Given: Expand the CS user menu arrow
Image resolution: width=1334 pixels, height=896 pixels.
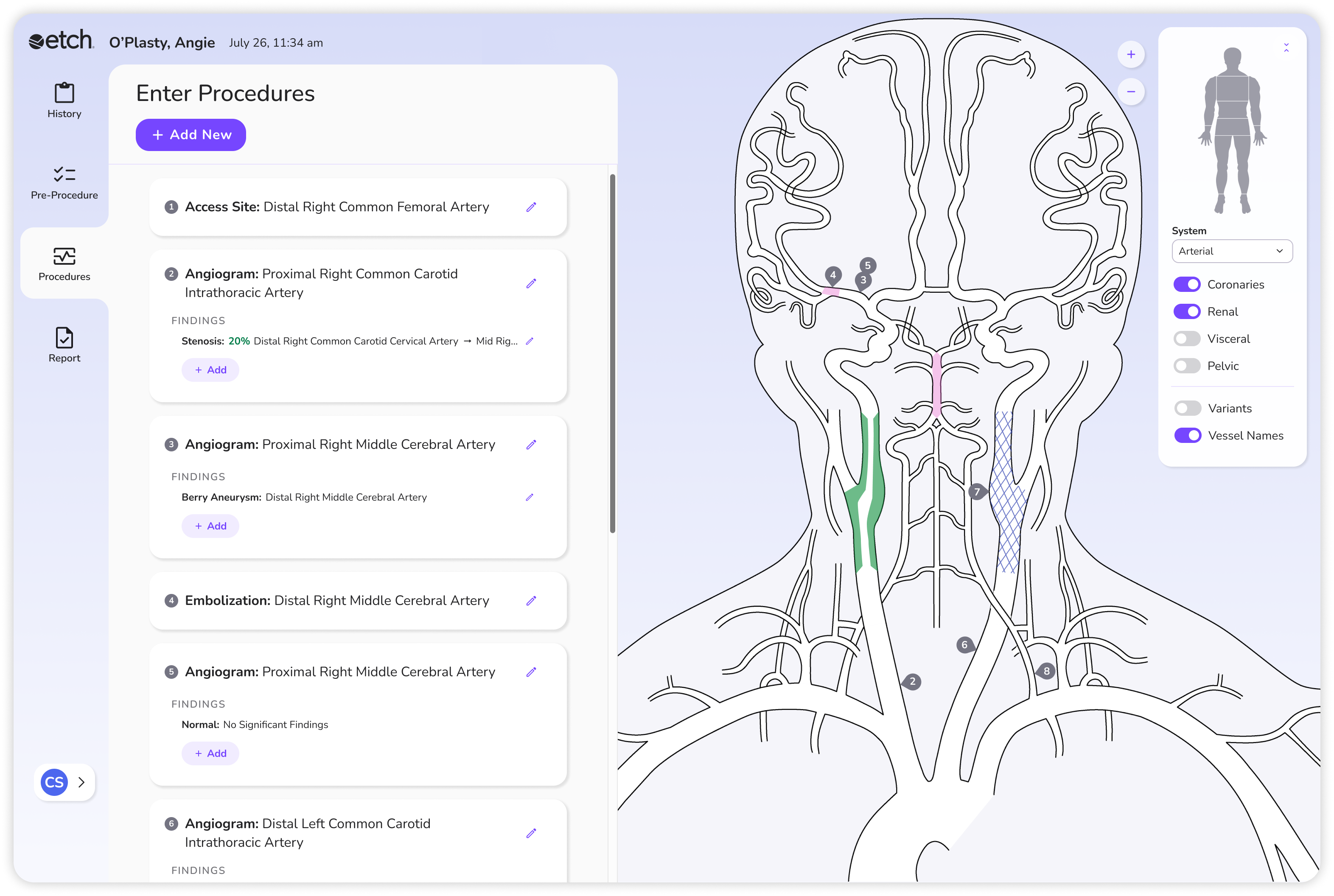Looking at the screenshot, I should [81, 782].
